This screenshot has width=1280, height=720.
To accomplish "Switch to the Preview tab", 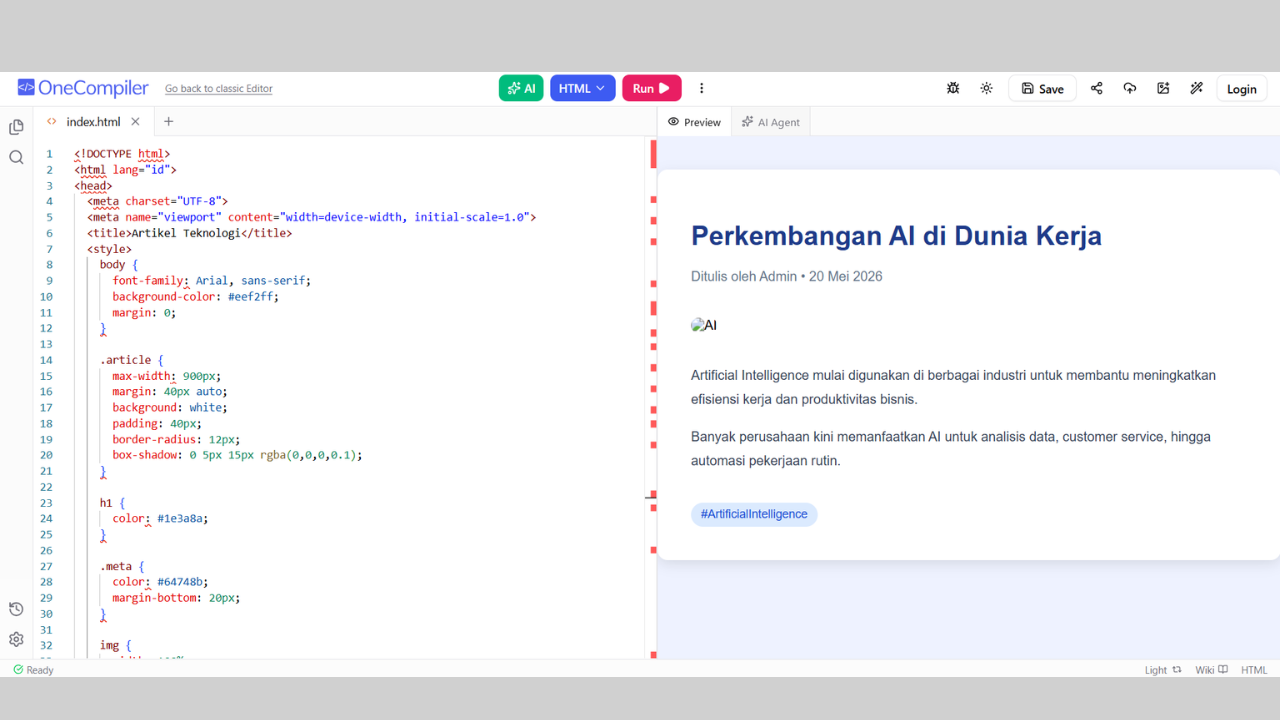I will (x=694, y=122).
